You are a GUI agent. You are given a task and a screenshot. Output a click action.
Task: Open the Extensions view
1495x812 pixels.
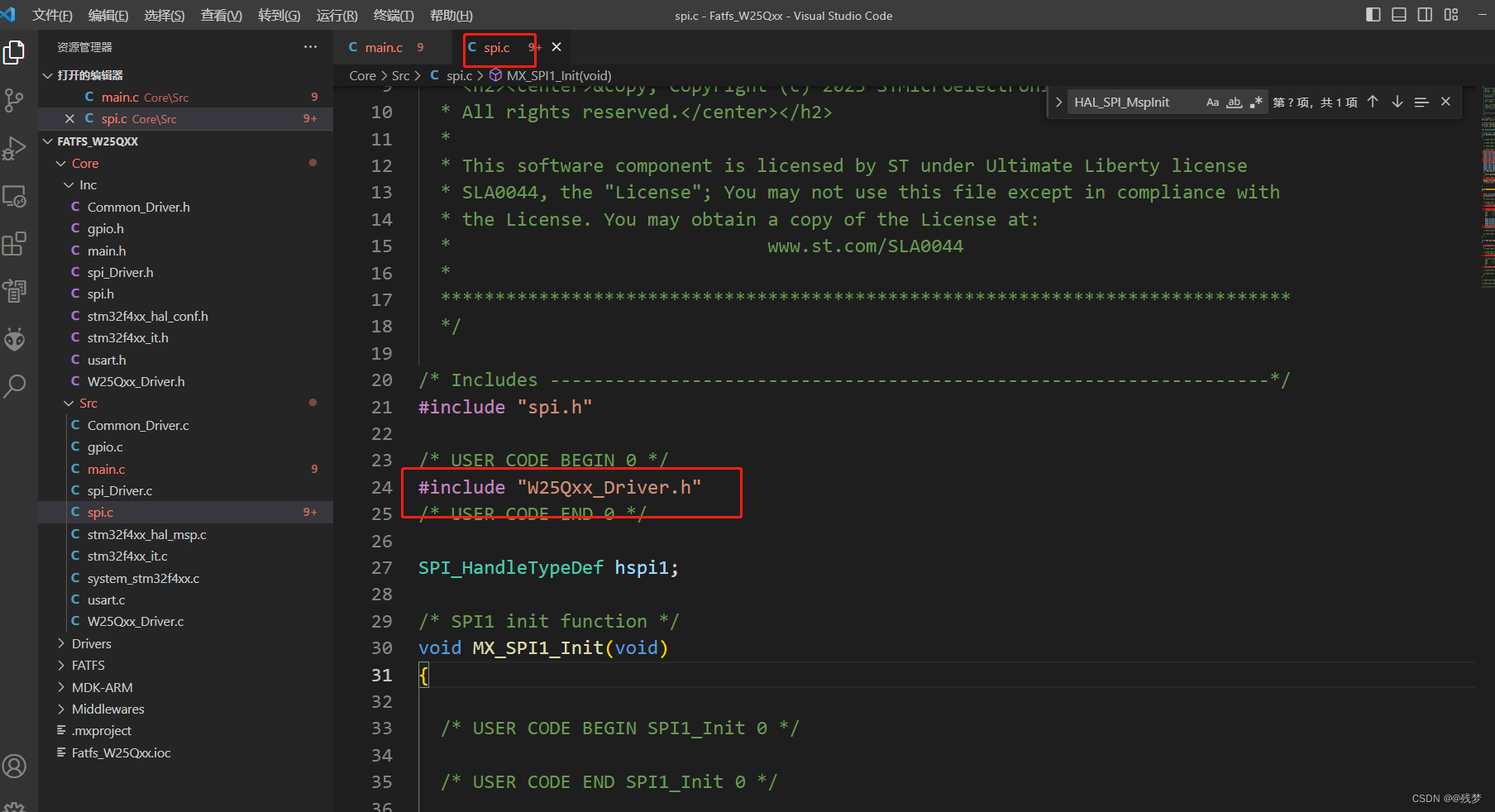(14, 244)
